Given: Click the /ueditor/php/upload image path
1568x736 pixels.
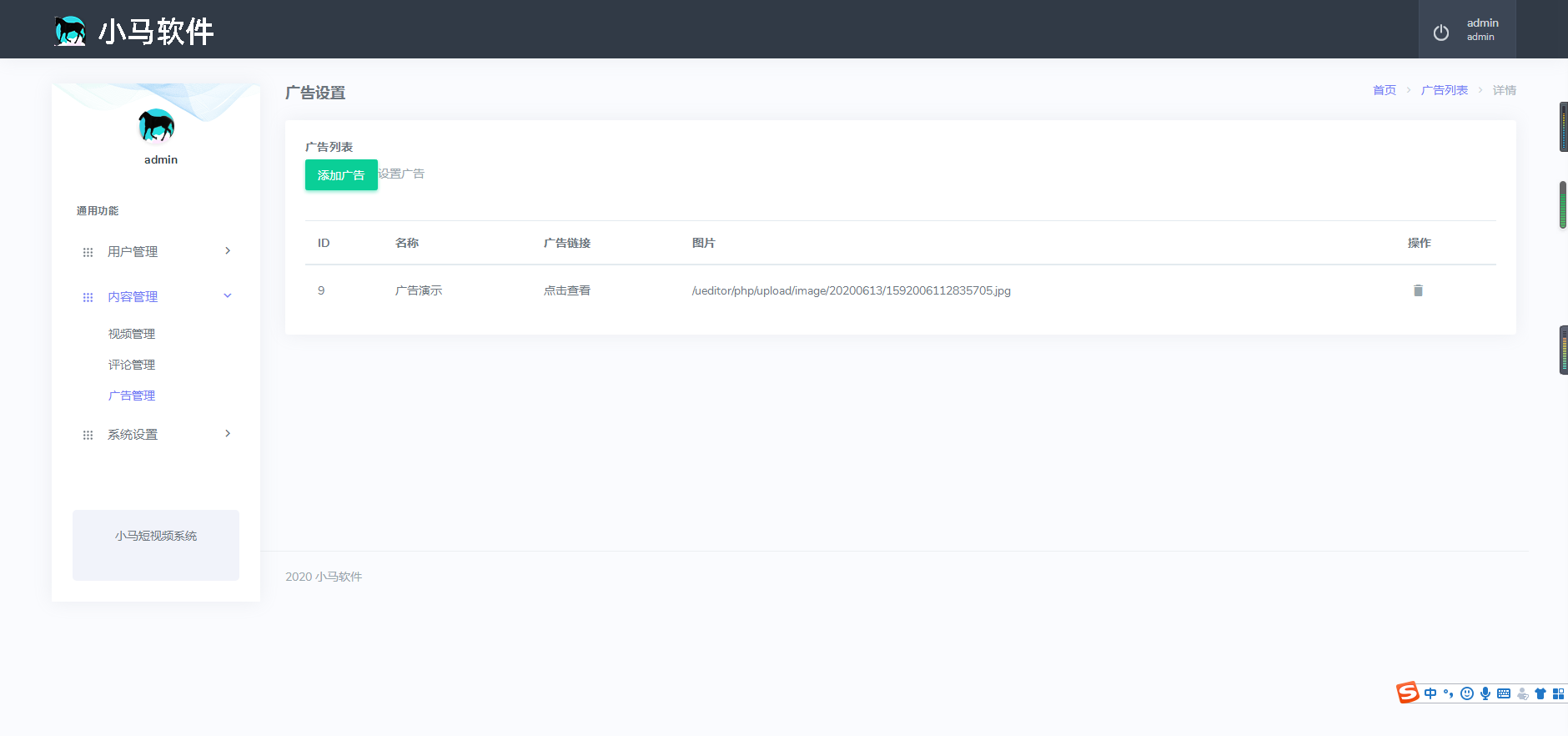Looking at the screenshot, I should coord(852,290).
